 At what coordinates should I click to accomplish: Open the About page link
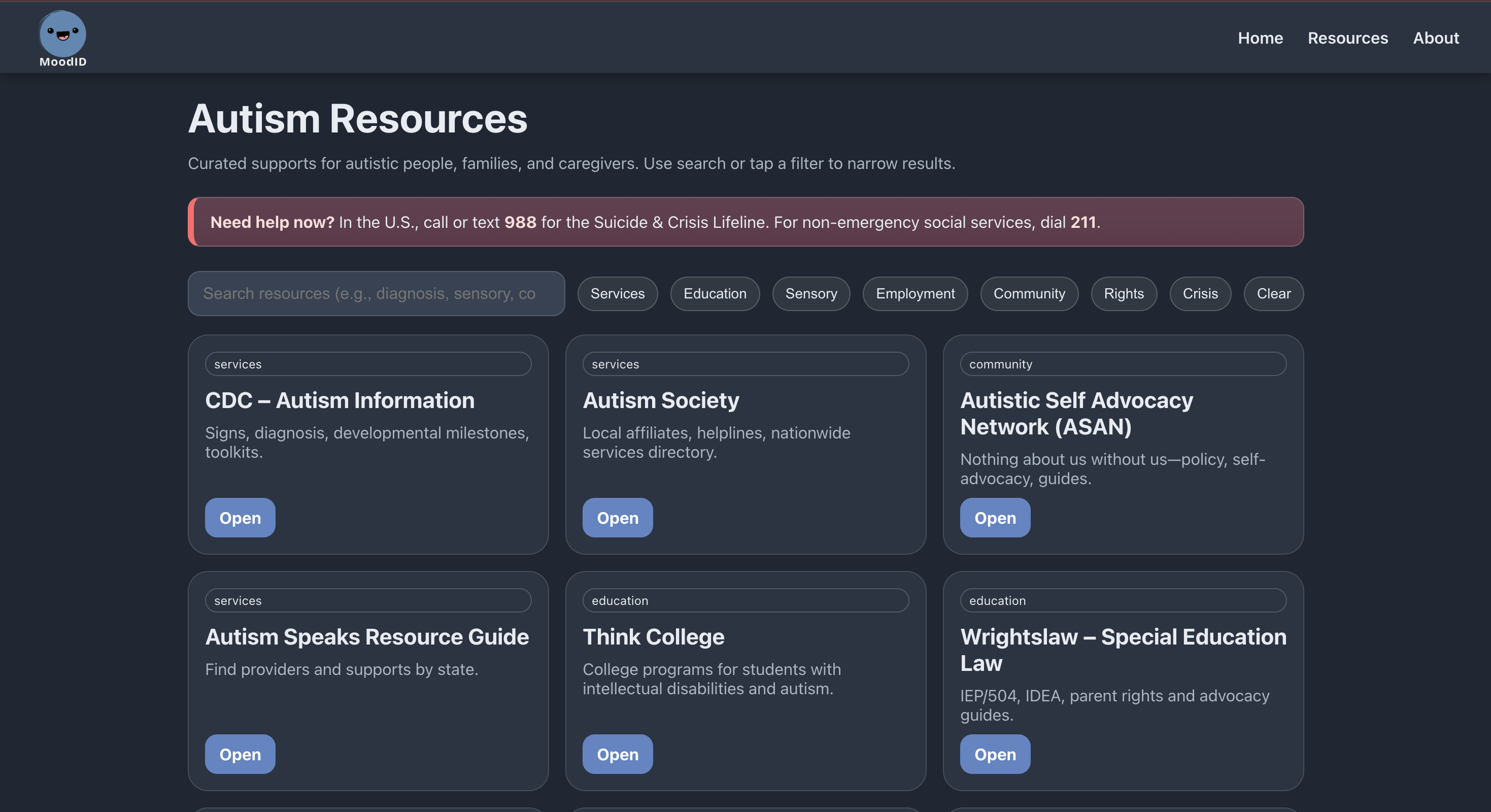click(x=1436, y=38)
